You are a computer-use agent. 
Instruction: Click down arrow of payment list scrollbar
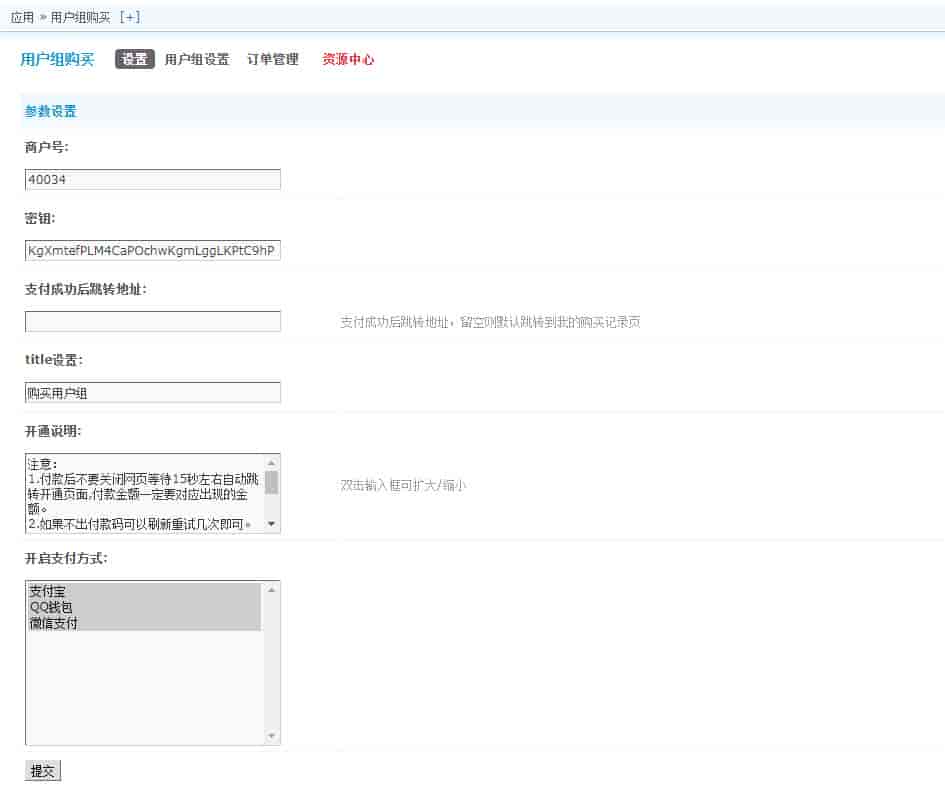tap(272, 737)
